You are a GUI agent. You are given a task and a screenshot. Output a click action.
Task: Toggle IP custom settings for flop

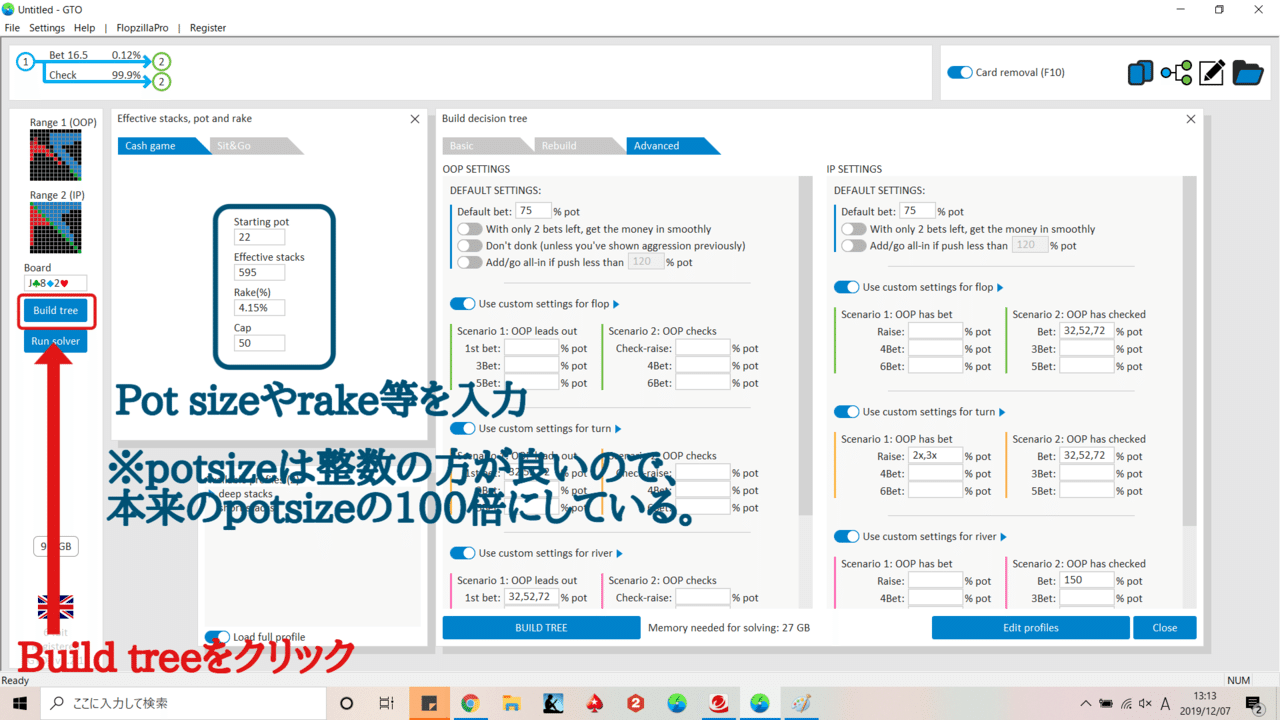click(847, 287)
